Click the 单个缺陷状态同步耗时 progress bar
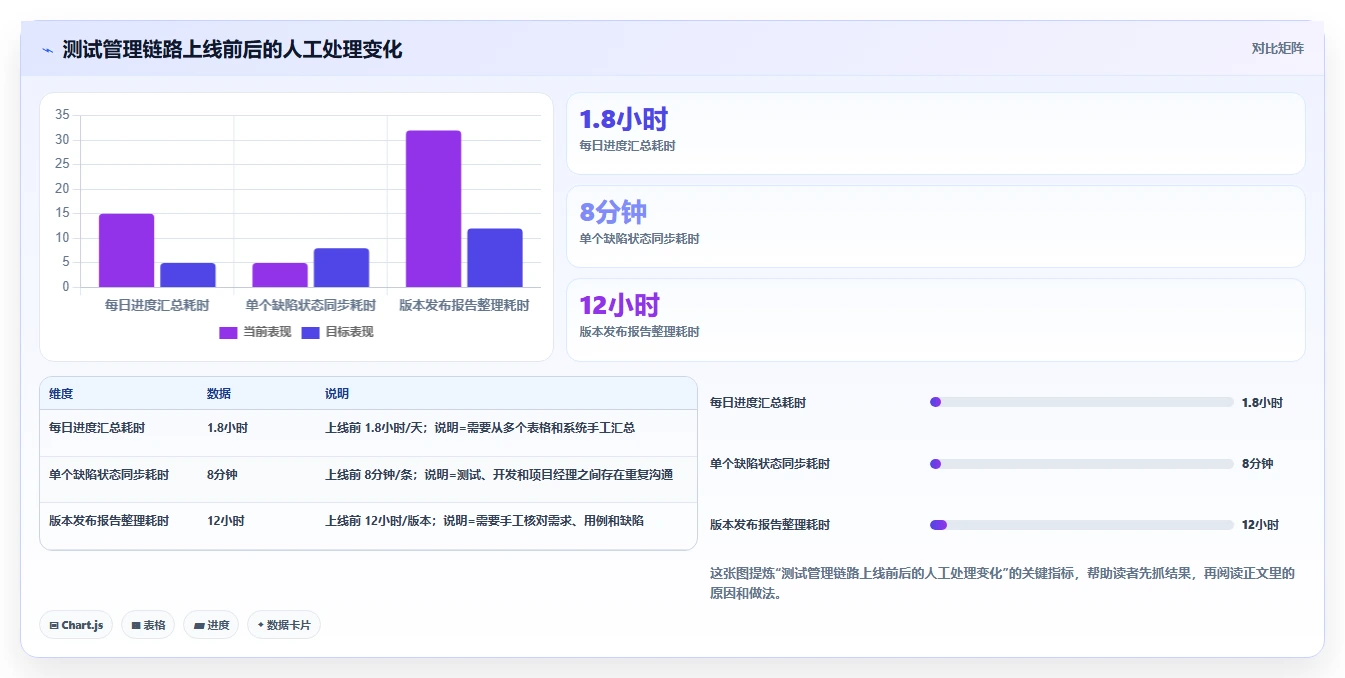 1082,464
